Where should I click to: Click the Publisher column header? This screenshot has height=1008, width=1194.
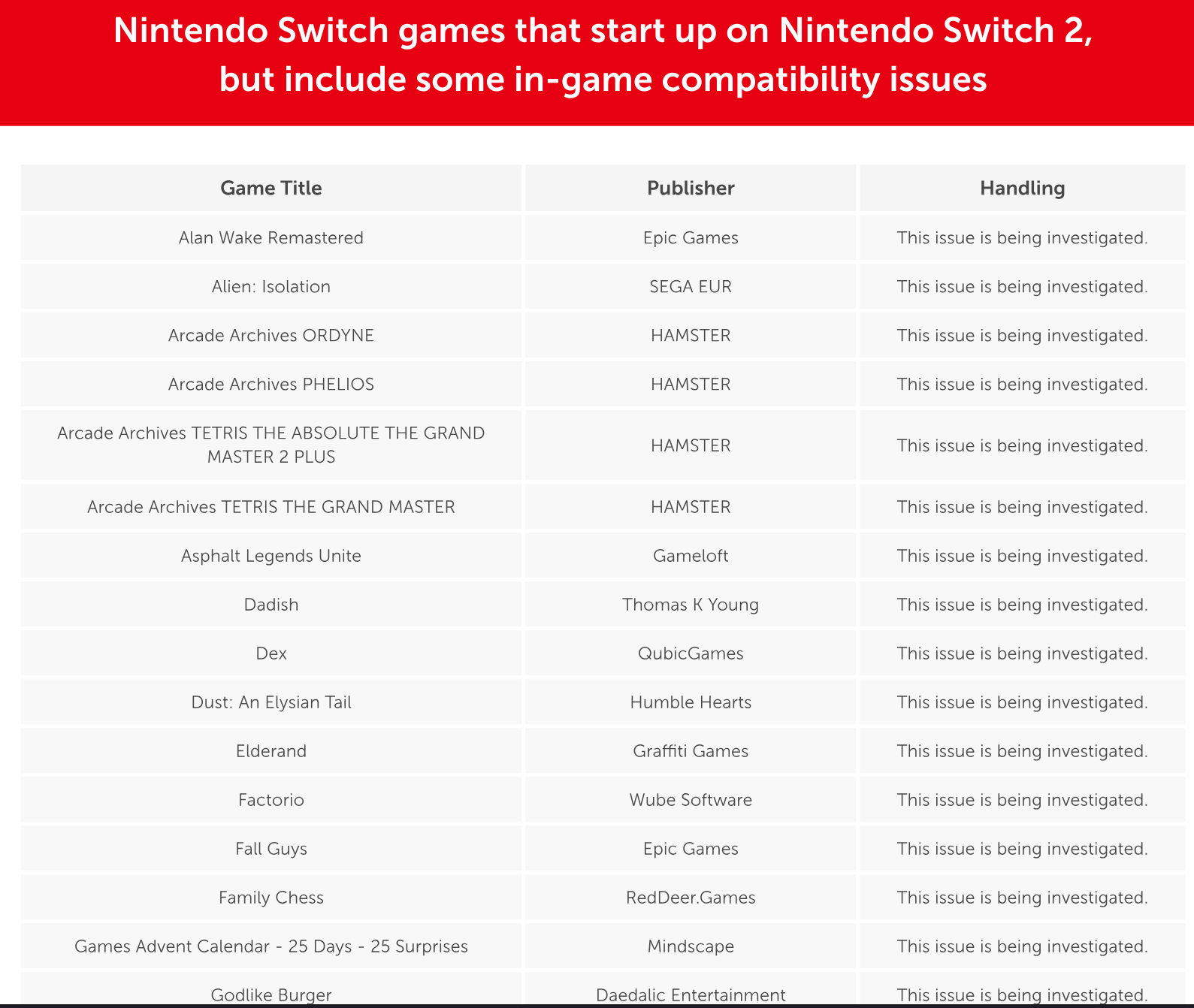(691, 188)
